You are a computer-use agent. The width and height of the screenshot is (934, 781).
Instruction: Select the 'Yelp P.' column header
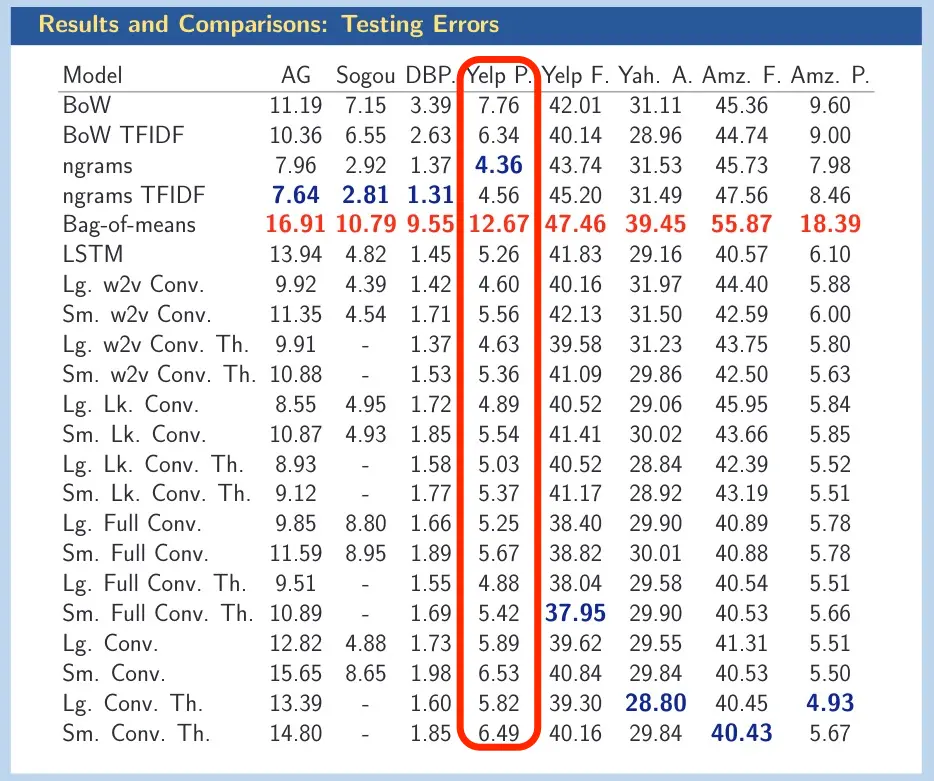coord(499,76)
